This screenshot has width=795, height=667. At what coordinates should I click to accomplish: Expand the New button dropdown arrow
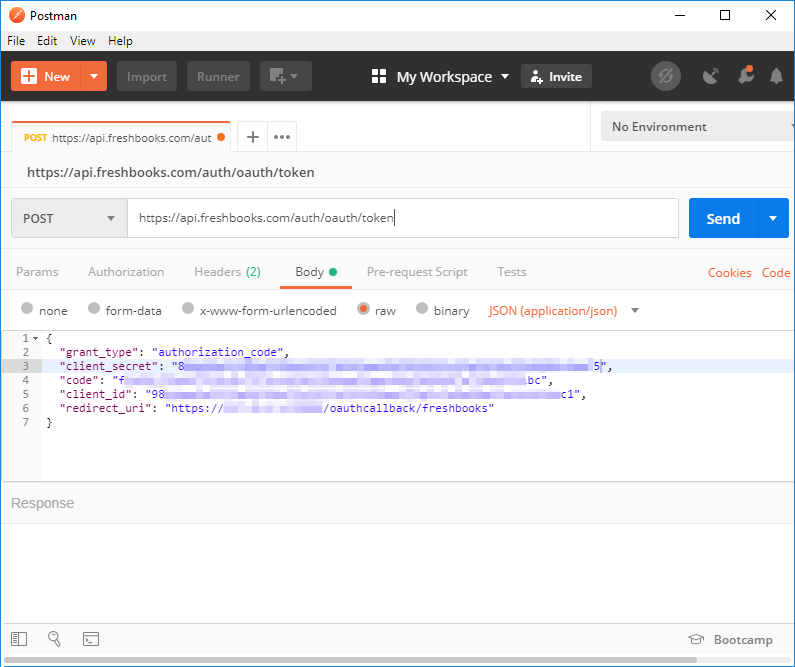94,76
